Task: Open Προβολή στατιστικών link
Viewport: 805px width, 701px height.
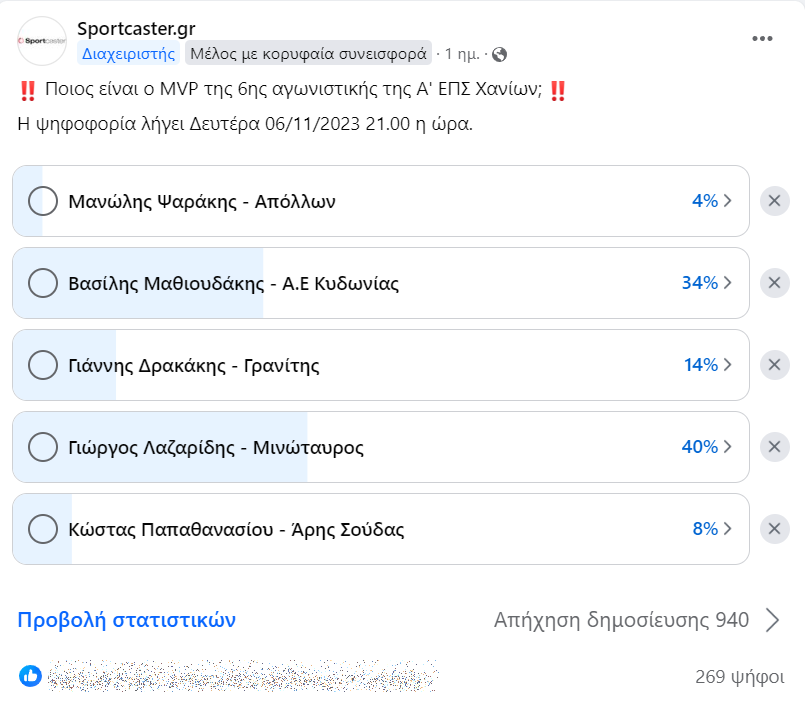Action: (x=126, y=620)
